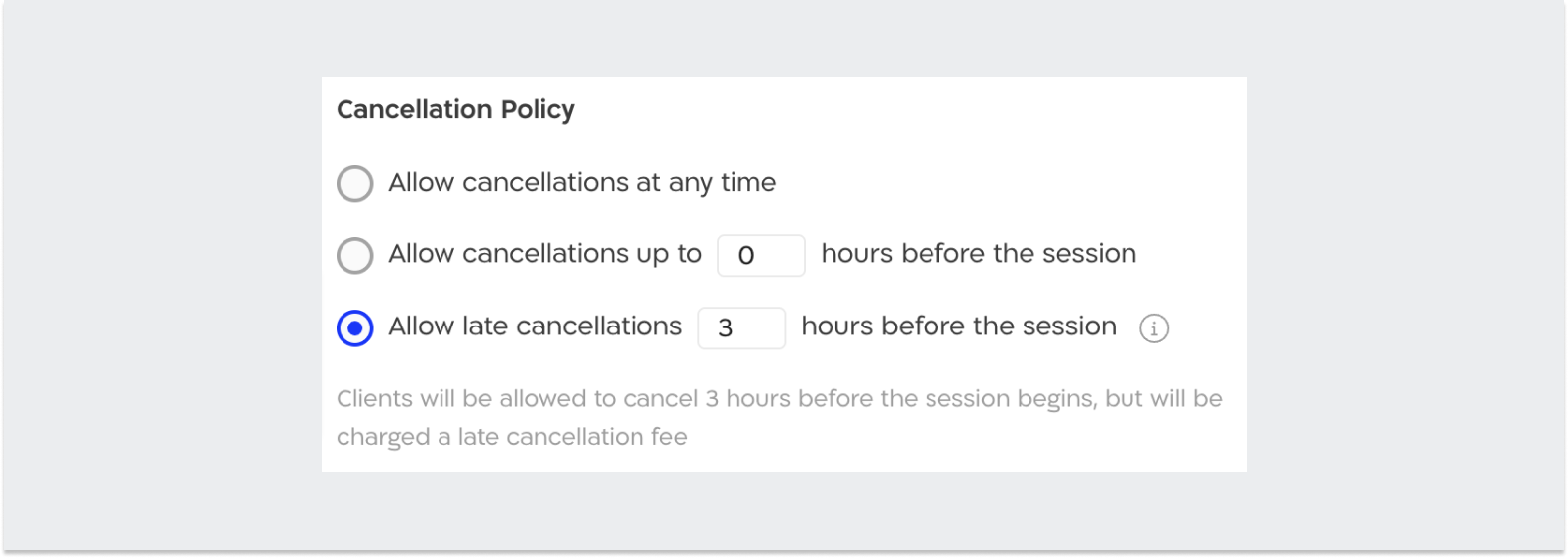The height and width of the screenshot is (558, 1568).
Task: Toggle the selected "Allow late cancellations" radio button
Action: point(355,328)
